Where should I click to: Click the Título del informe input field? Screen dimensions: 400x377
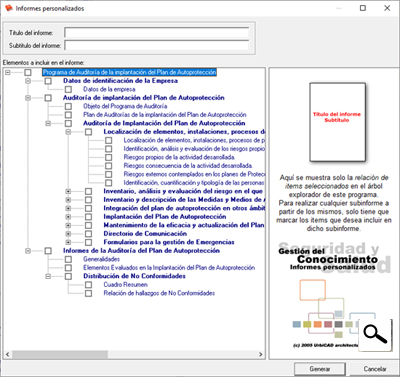[157, 33]
